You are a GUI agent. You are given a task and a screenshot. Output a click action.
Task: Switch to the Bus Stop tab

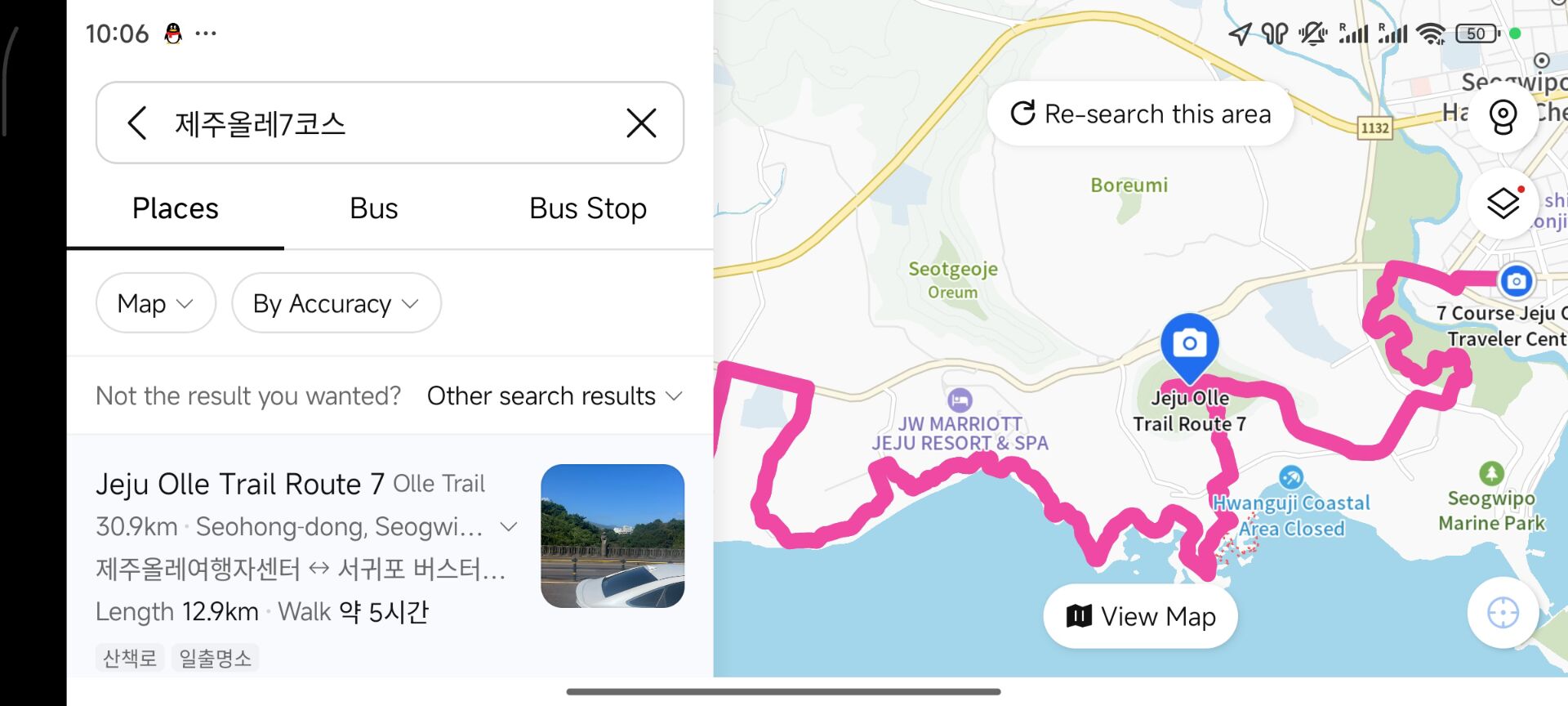pos(587,208)
